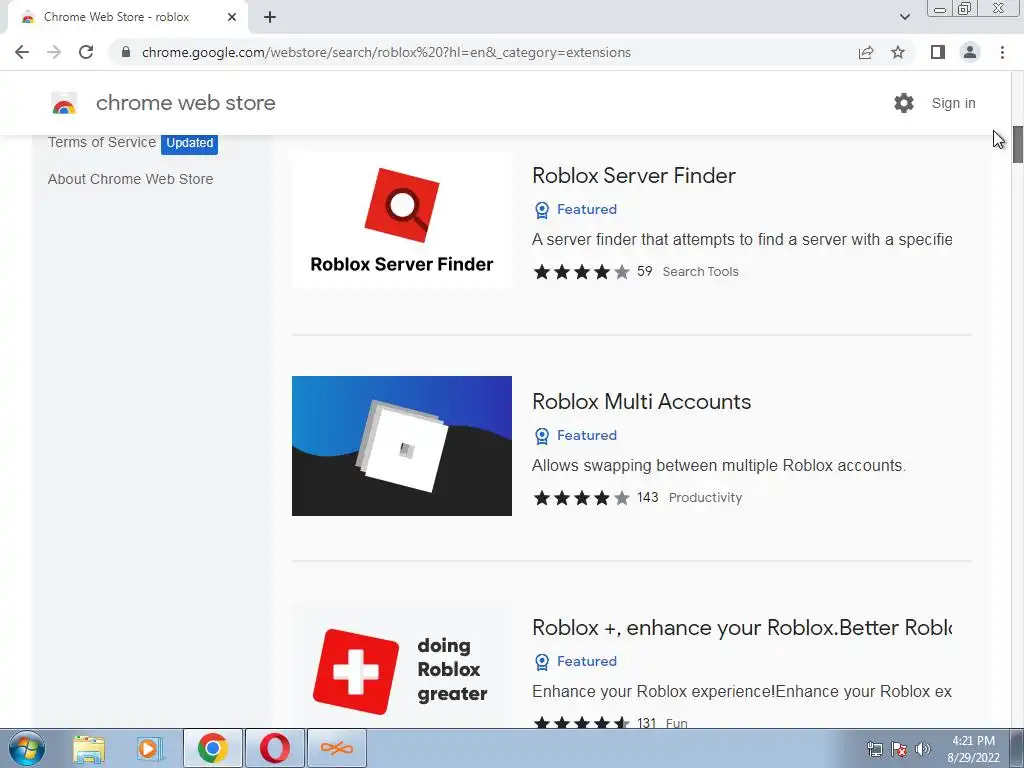The width and height of the screenshot is (1024, 768).
Task: Sign in to Chrome Web Store
Action: (953, 103)
